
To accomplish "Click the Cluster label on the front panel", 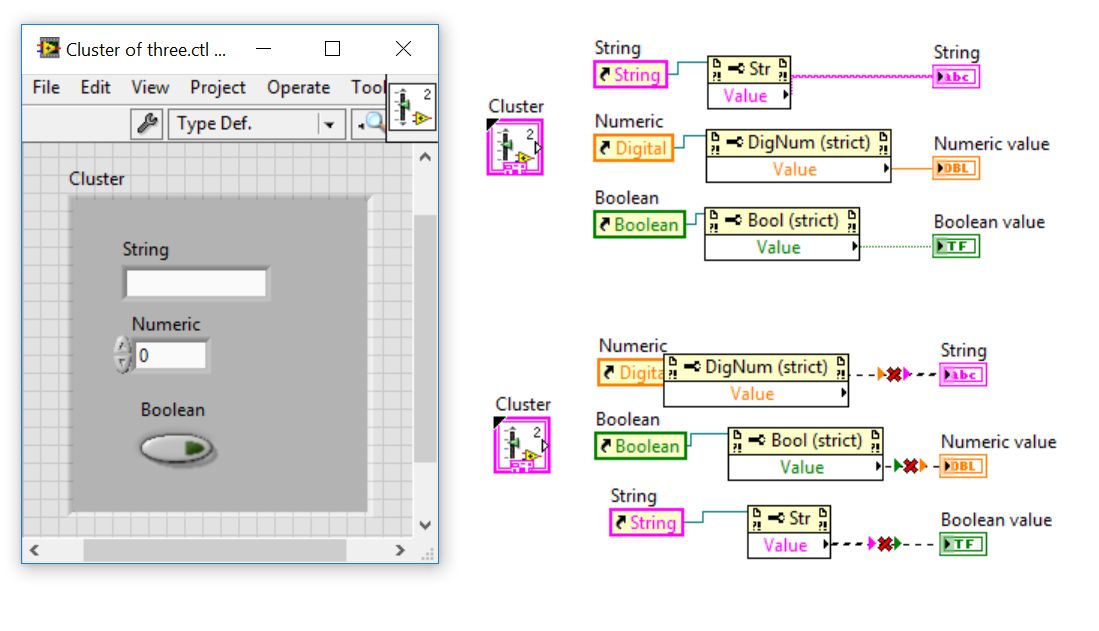I will point(96,179).
